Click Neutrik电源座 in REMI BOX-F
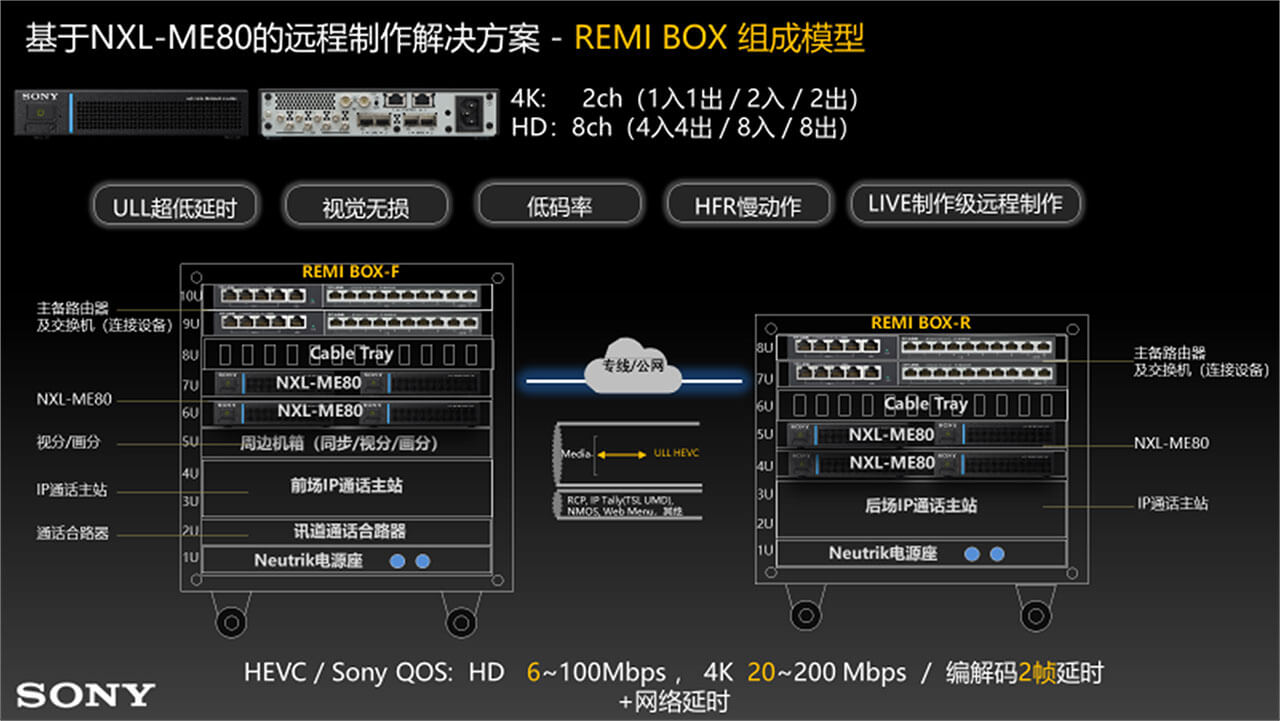1280x721 pixels. click(347, 560)
